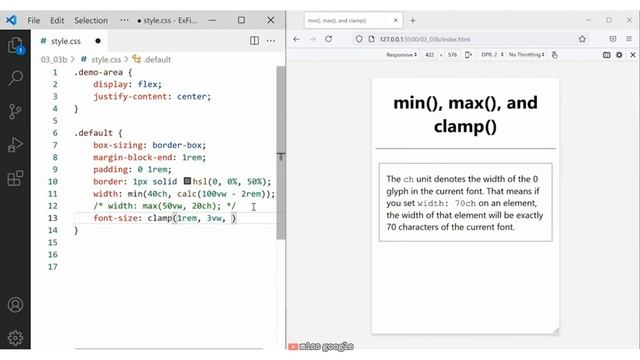Open the Edit menu

[57, 20]
